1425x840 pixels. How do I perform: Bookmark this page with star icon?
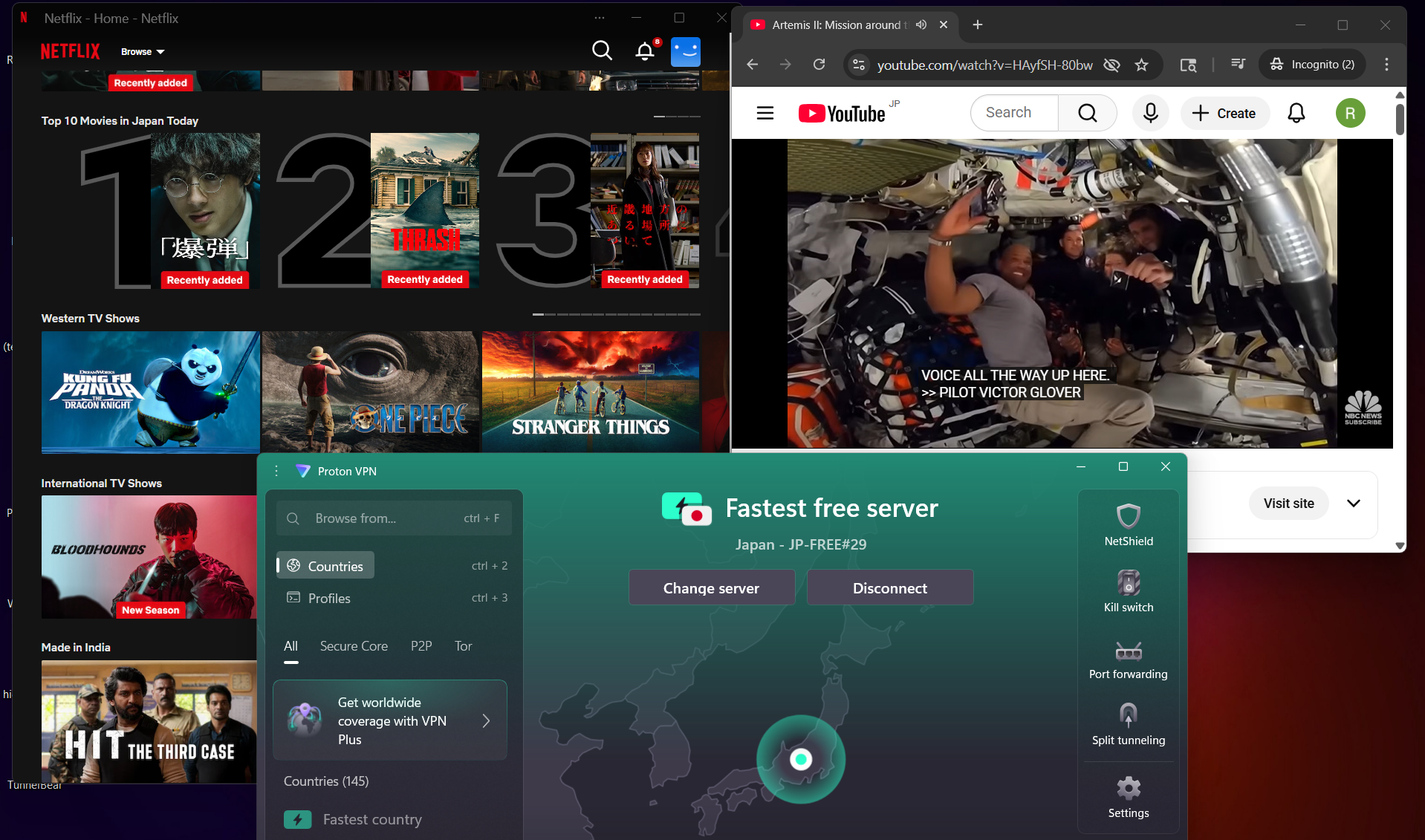point(1142,65)
